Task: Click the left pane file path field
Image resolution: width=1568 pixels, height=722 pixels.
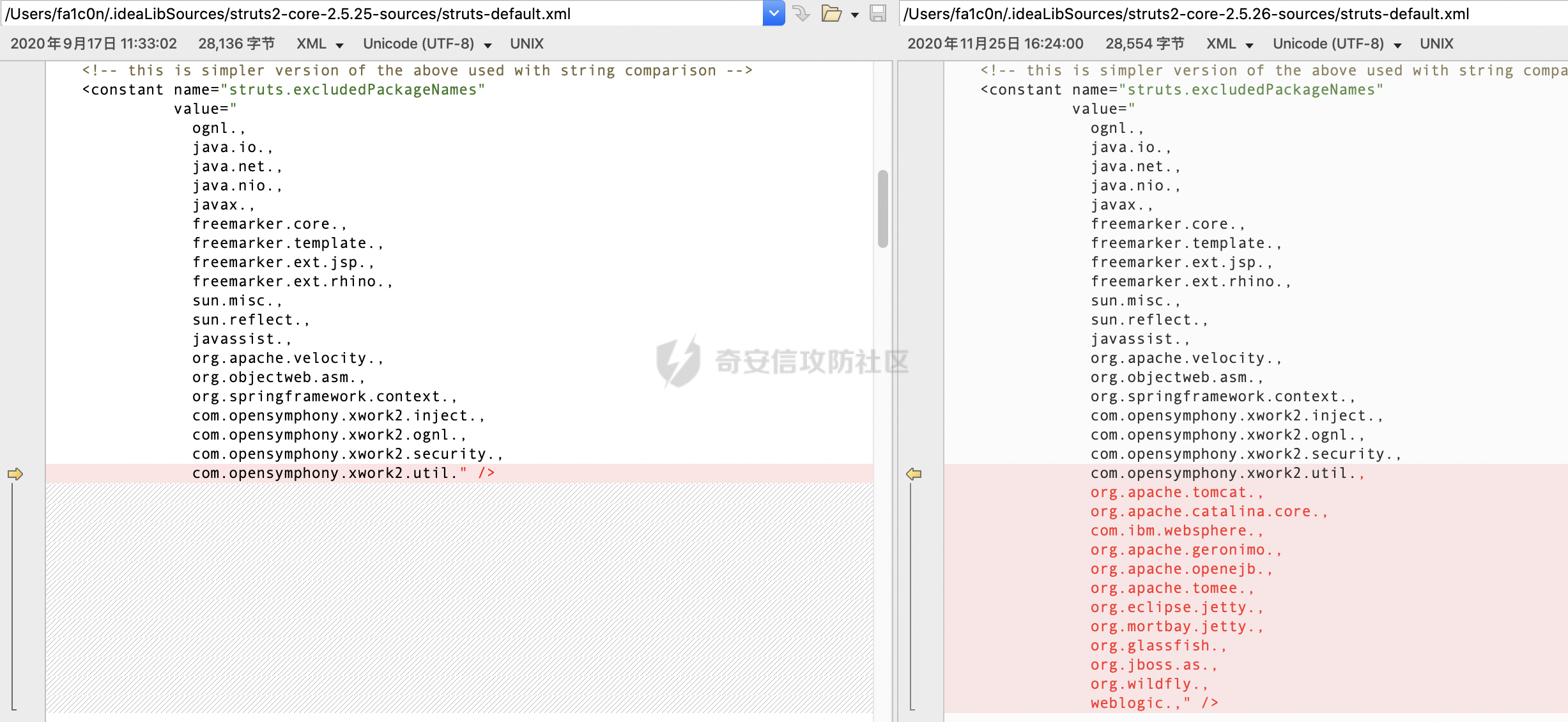Action: 382,13
